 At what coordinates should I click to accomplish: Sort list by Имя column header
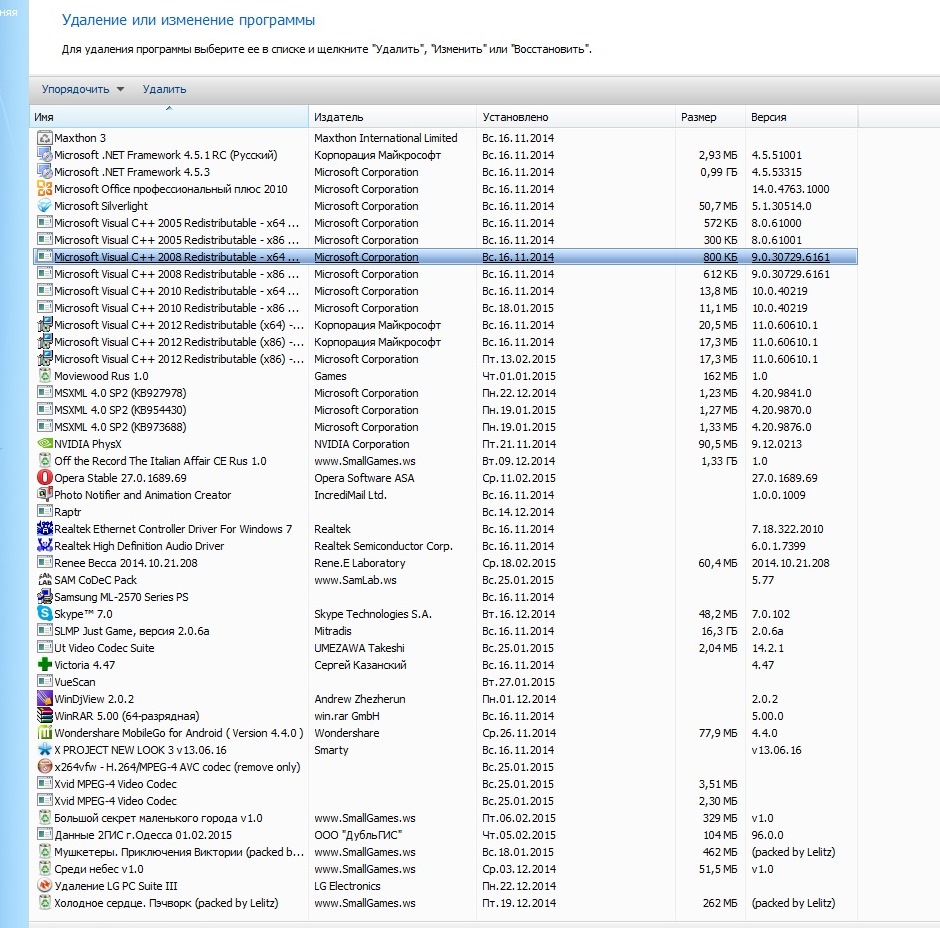[168, 117]
